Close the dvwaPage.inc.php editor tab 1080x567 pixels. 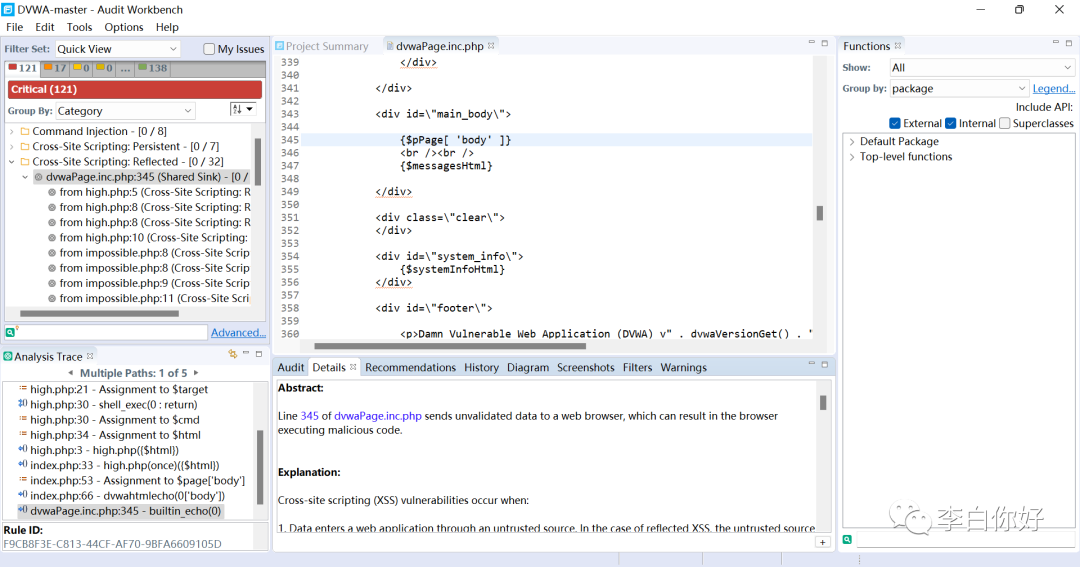coord(491,45)
